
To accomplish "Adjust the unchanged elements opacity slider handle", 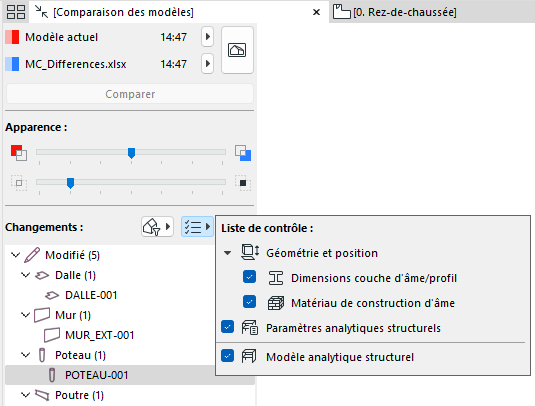I will (x=70, y=183).
